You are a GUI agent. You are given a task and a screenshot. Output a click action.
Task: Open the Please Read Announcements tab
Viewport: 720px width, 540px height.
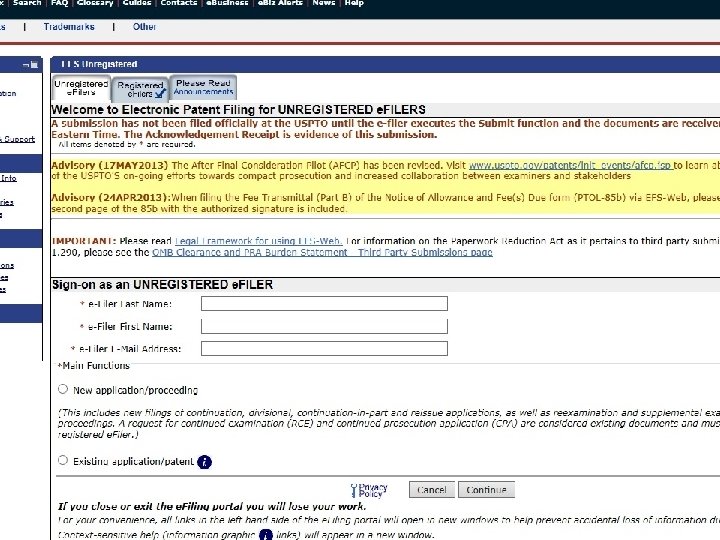click(203, 87)
